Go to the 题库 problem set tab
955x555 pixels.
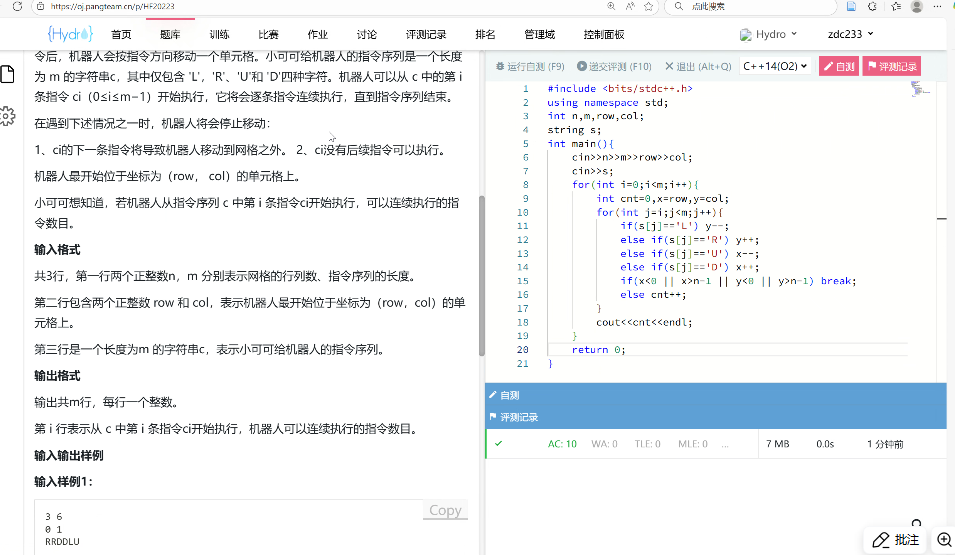pyautogui.click(x=170, y=34)
